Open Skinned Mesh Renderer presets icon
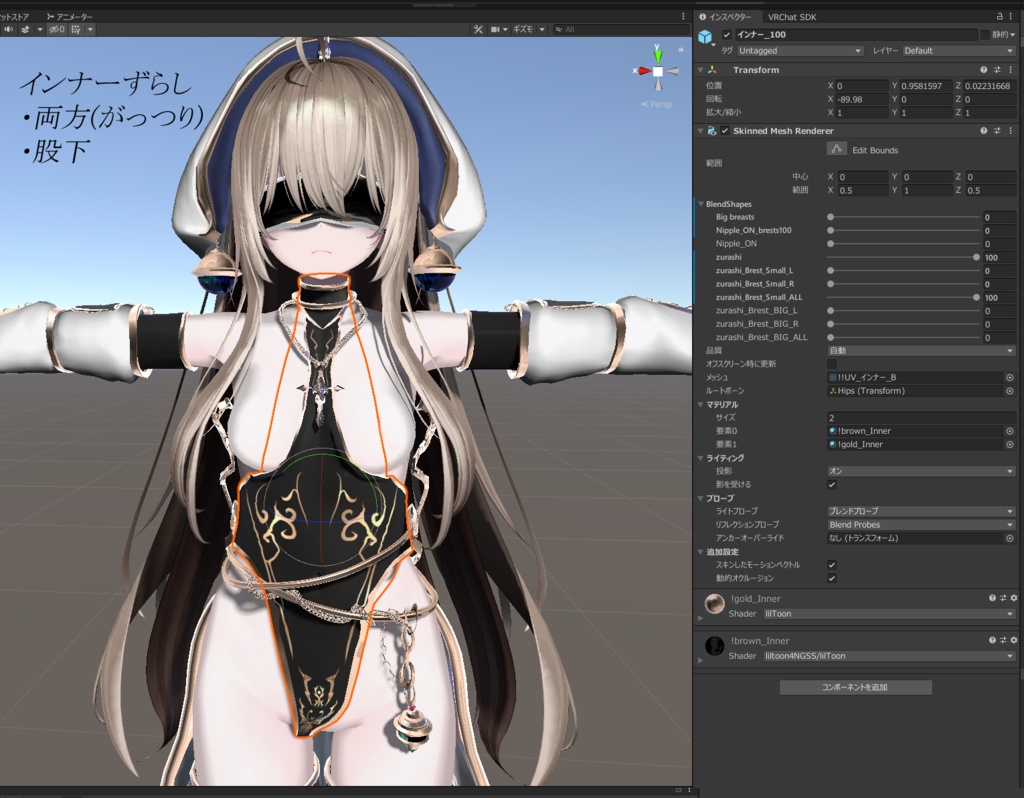This screenshot has width=1024, height=798. [997, 131]
